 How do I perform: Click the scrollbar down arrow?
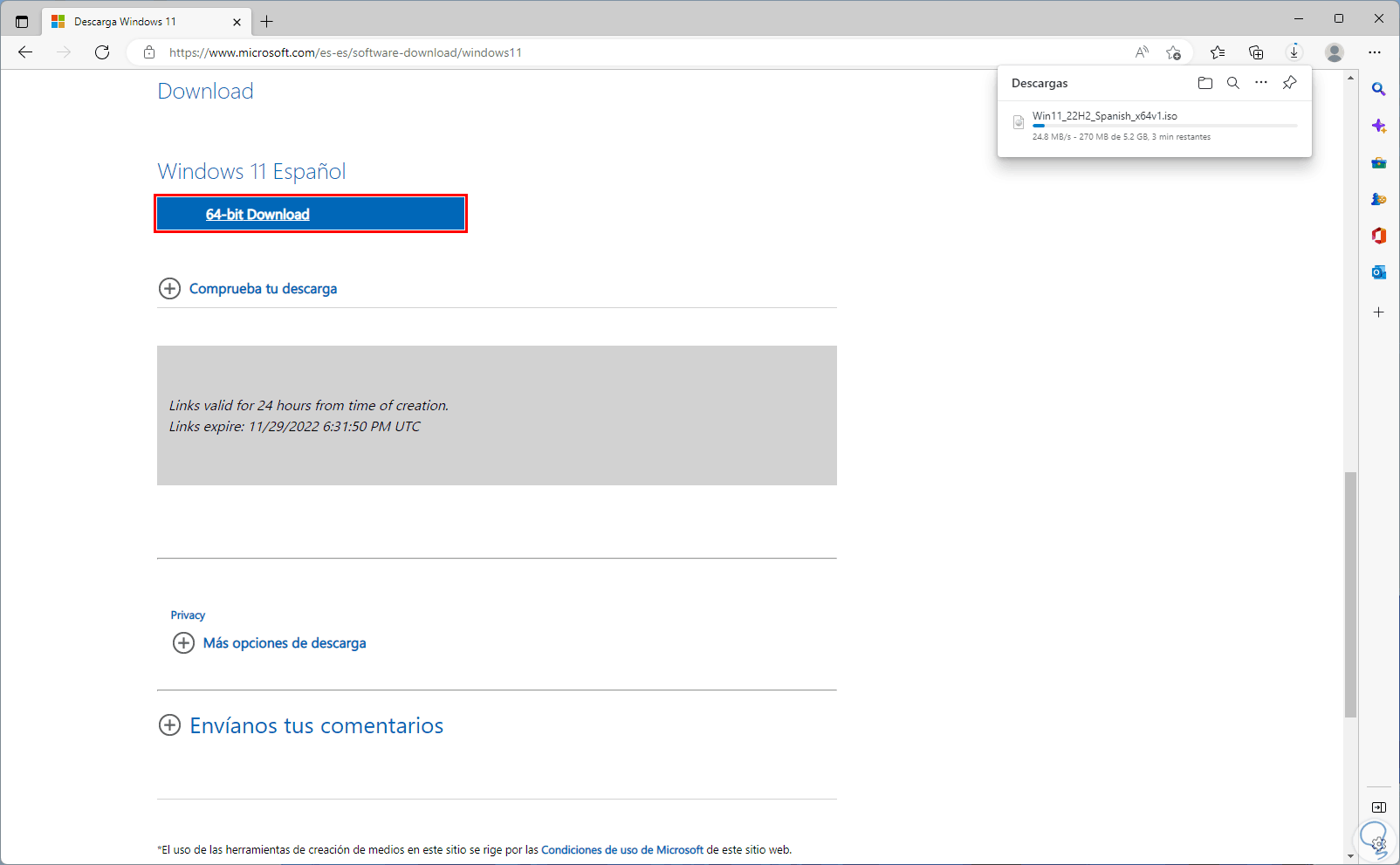tap(1351, 855)
